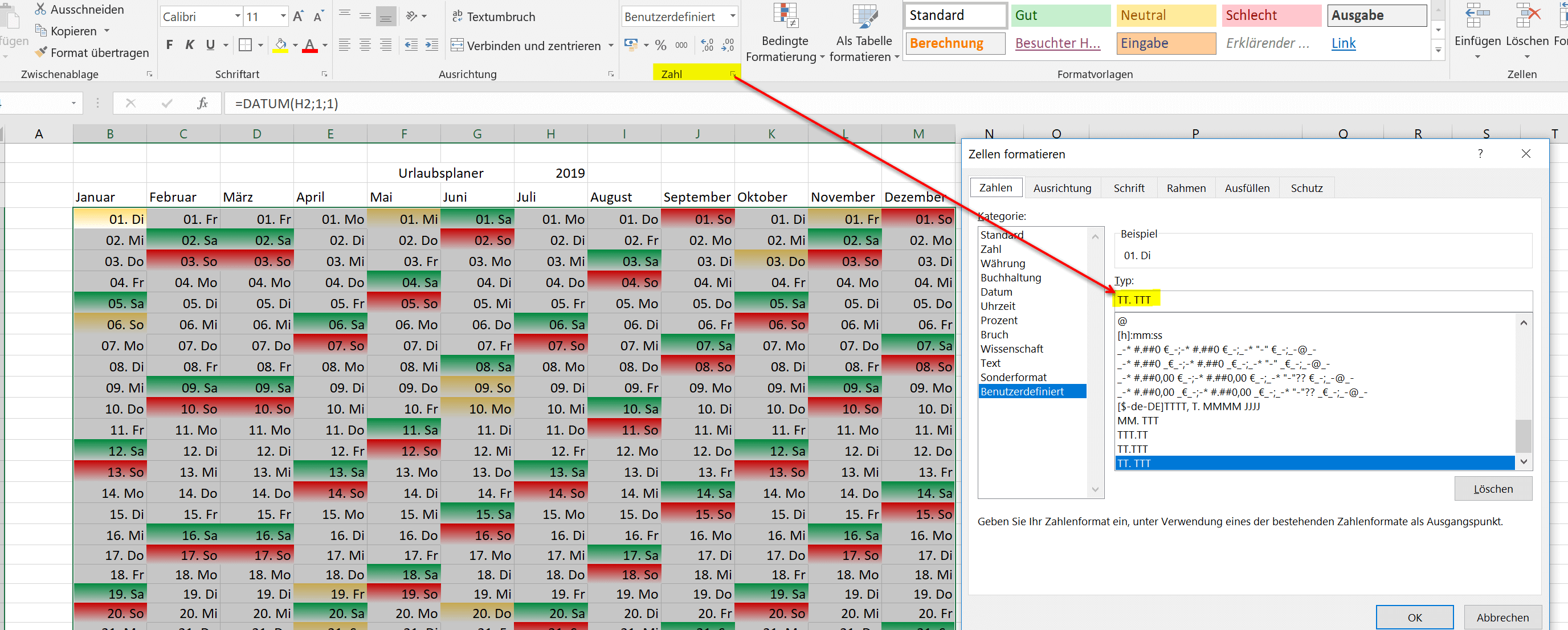Select column header H
The height and width of the screenshot is (630, 1568).
550,134
